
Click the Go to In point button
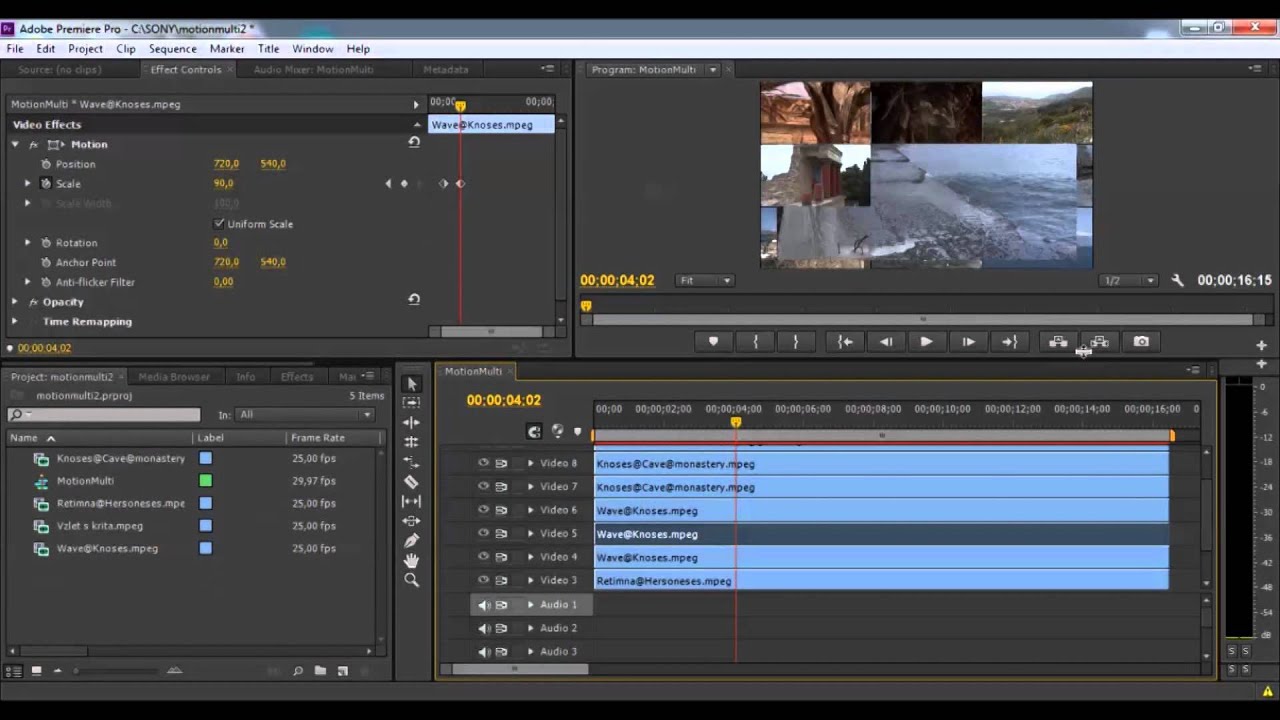coord(845,342)
